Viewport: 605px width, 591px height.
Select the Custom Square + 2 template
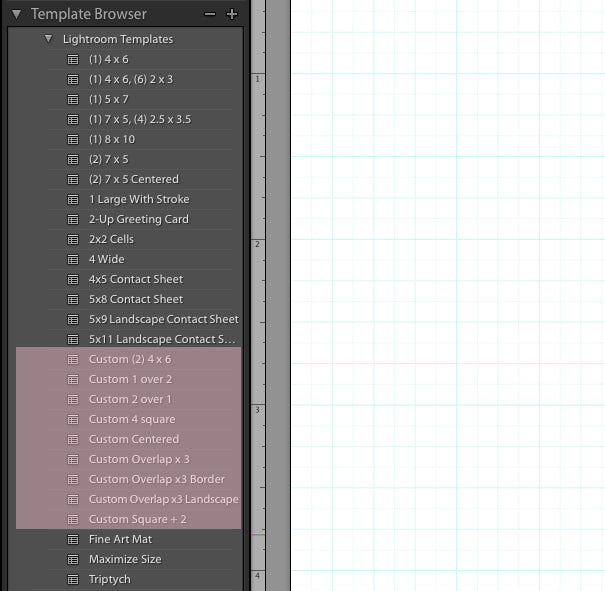point(140,520)
